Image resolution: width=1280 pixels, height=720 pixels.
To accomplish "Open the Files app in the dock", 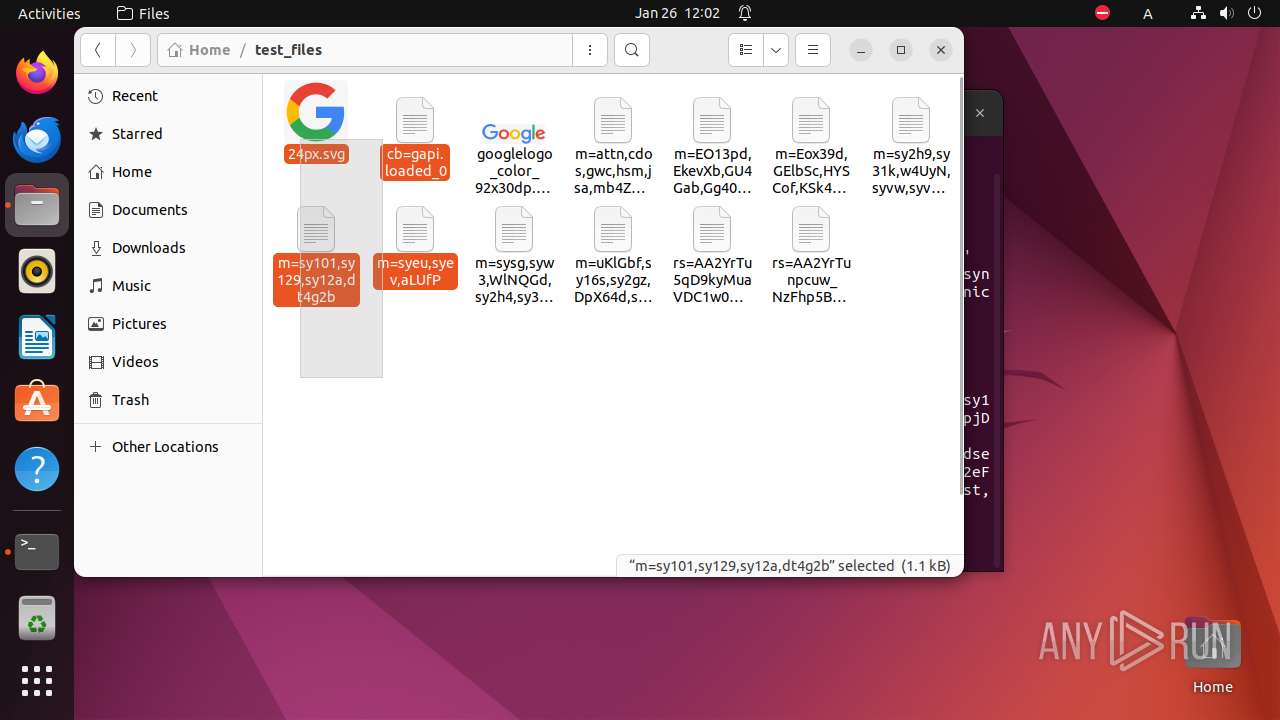I will coord(37,205).
